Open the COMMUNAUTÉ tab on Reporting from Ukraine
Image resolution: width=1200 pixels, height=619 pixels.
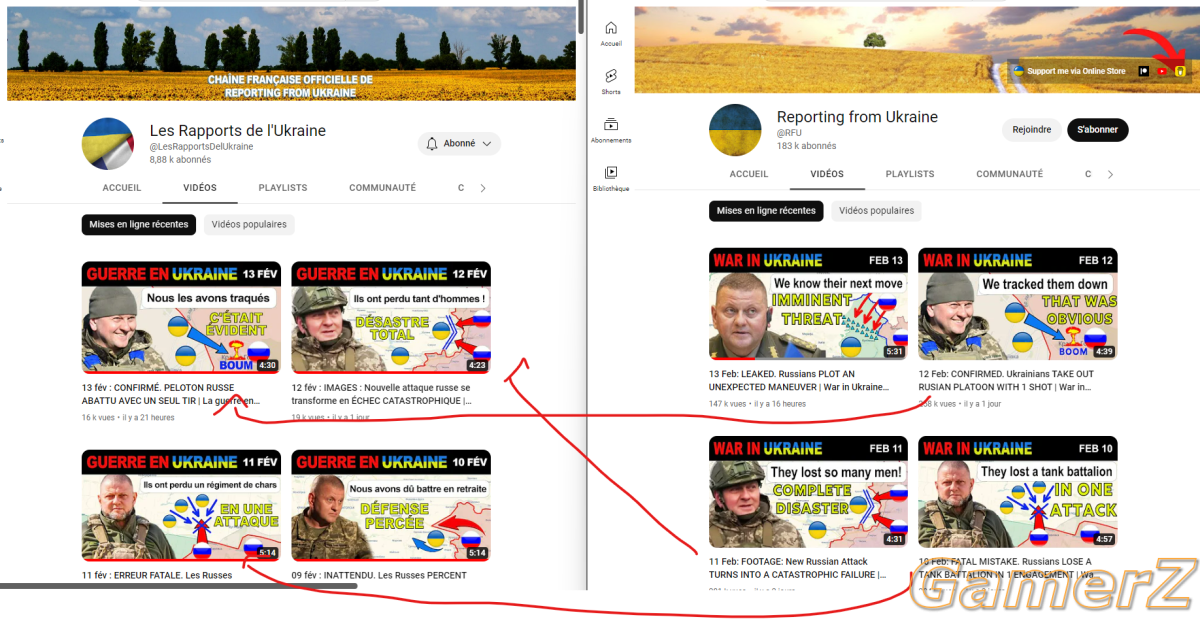pyautogui.click(x=1010, y=174)
